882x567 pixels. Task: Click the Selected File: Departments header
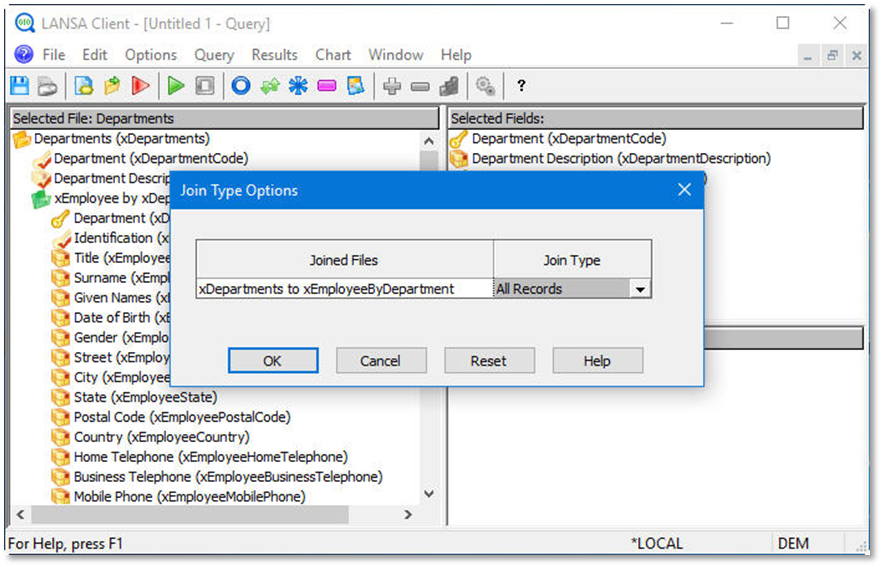(225, 119)
